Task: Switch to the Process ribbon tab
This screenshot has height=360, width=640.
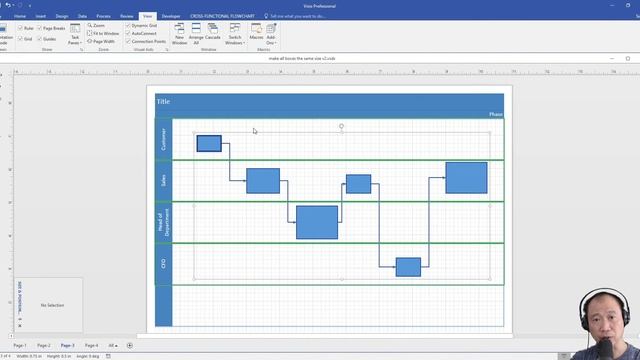Action: [103, 16]
